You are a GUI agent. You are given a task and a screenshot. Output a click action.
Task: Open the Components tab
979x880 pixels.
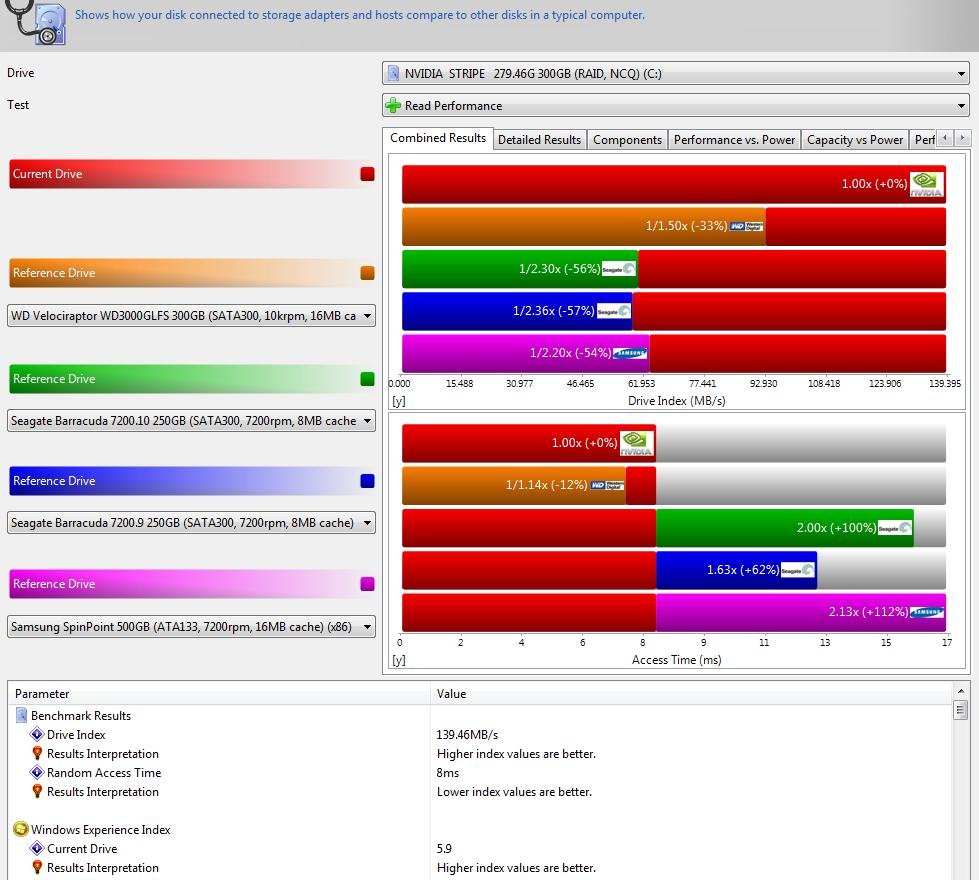click(x=627, y=140)
